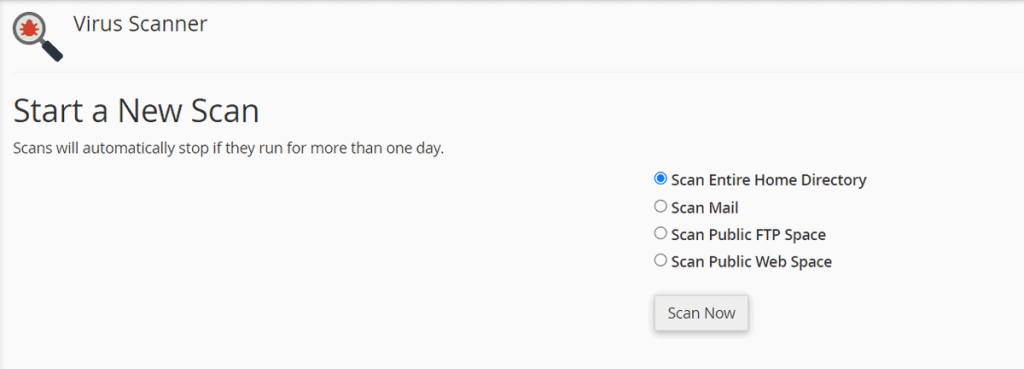Screen dimensions: 1024x369
Task: Select the Scan Entire Home Directory radio button
Action: point(660,178)
